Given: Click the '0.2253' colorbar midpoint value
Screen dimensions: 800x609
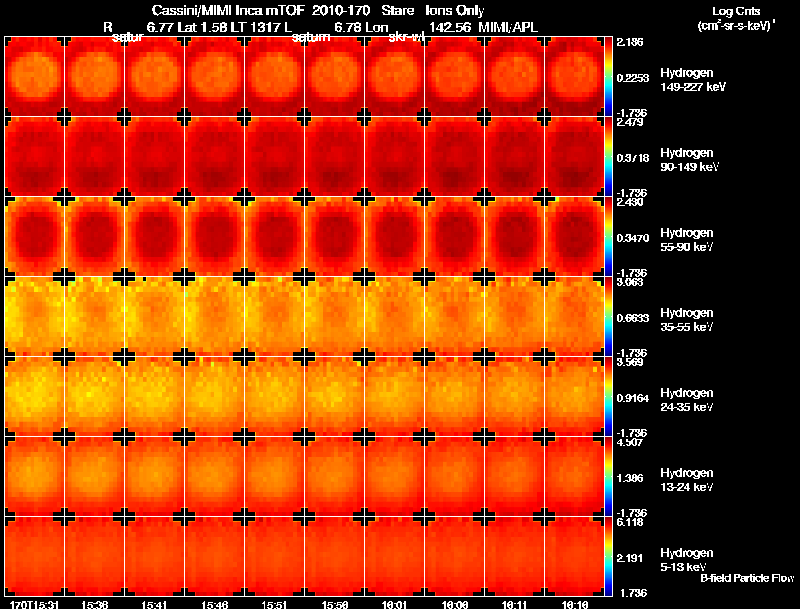Looking at the screenshot, I should click(633, 78).
